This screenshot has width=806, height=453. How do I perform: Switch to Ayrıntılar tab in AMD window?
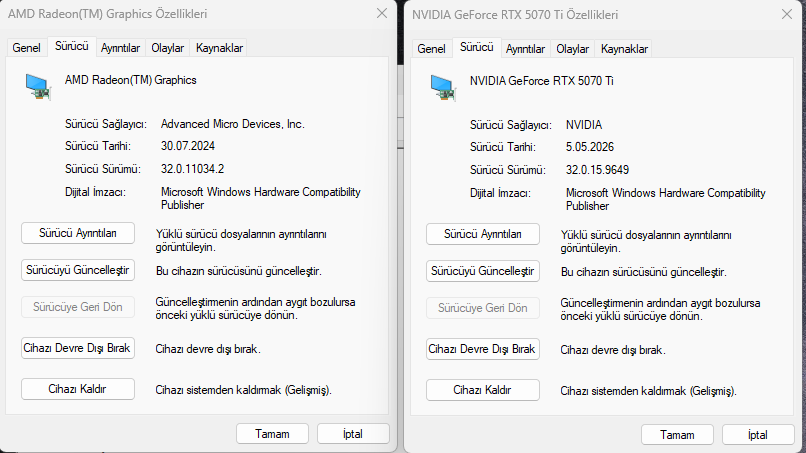pyautogui.click(x=120, y=48)
